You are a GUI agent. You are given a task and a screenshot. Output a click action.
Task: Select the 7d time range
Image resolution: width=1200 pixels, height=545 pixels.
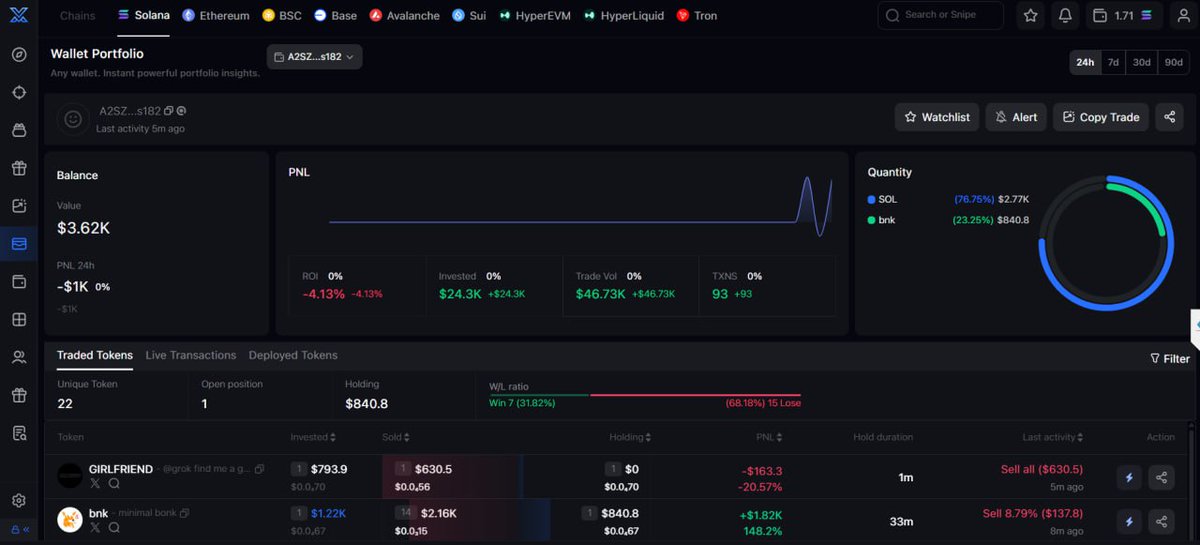(x=1113, y=62)
